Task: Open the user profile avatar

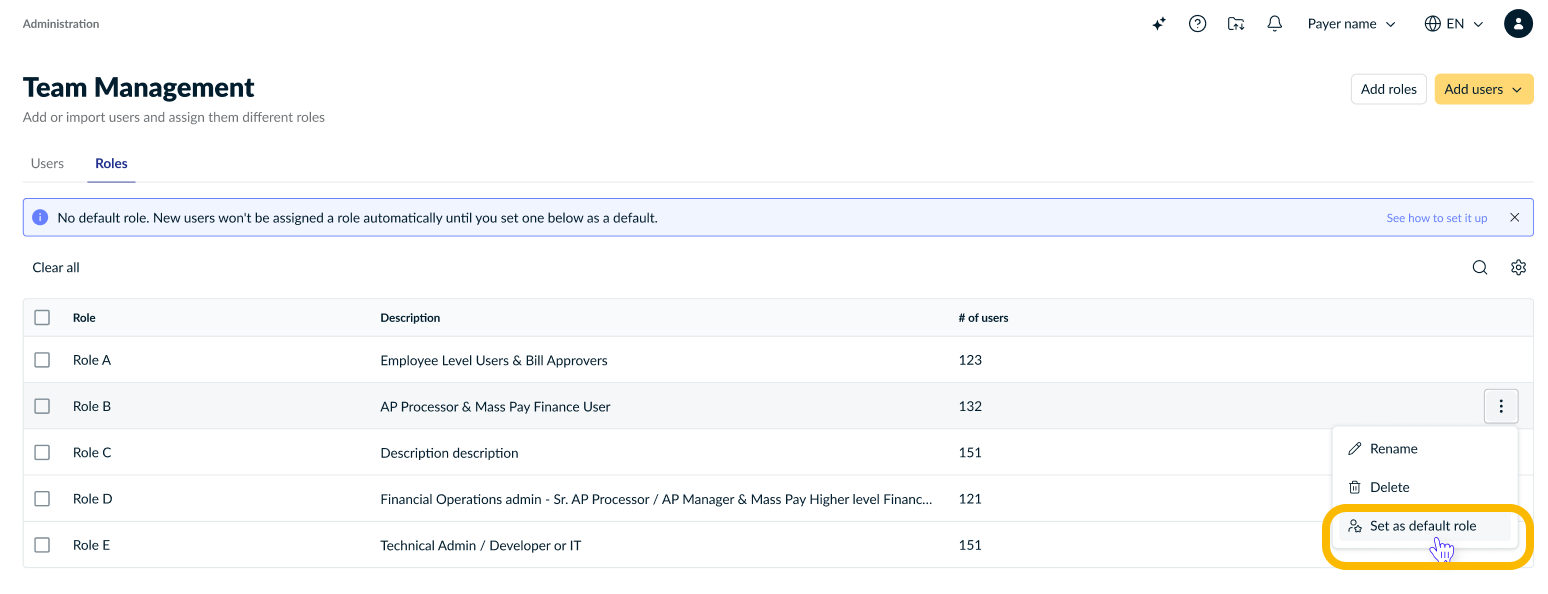Action: click(x=1518, y=24)
